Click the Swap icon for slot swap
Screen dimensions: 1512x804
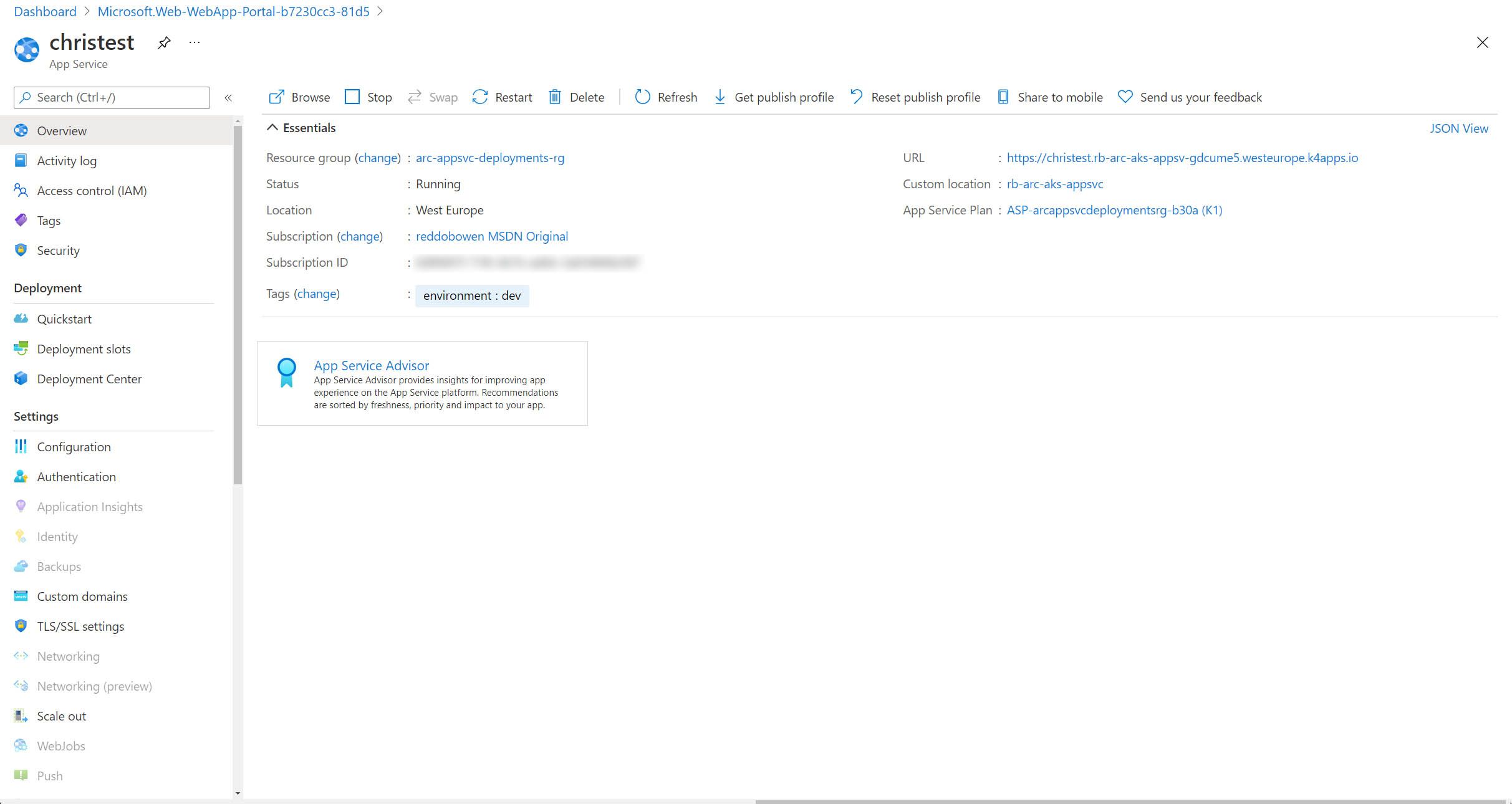(413, 97)
